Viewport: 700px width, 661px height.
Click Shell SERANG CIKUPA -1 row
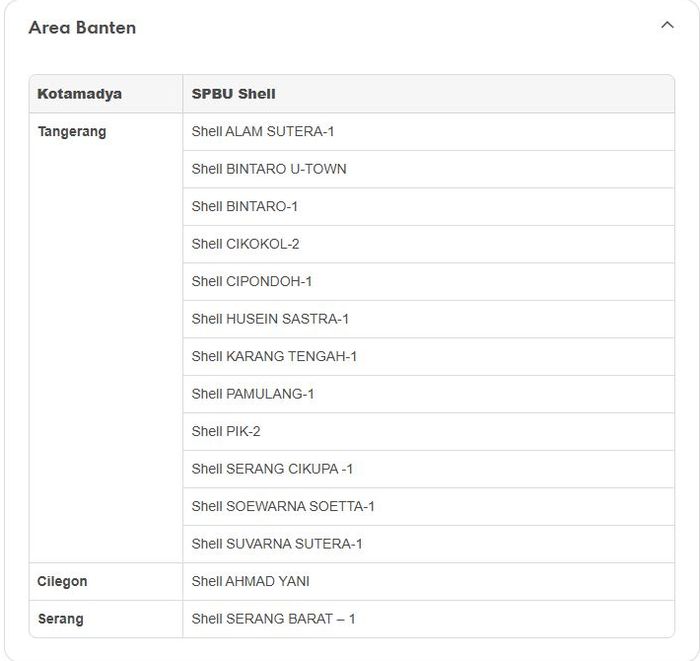pyautogui.click(x=272, y=469)
